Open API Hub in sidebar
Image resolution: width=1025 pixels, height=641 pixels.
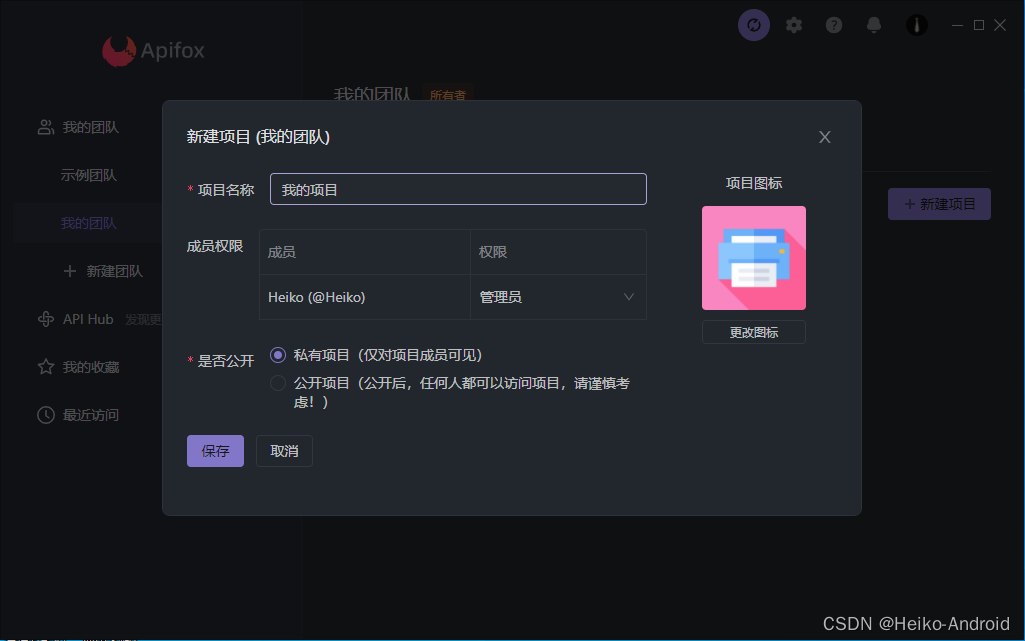[88, 319]
